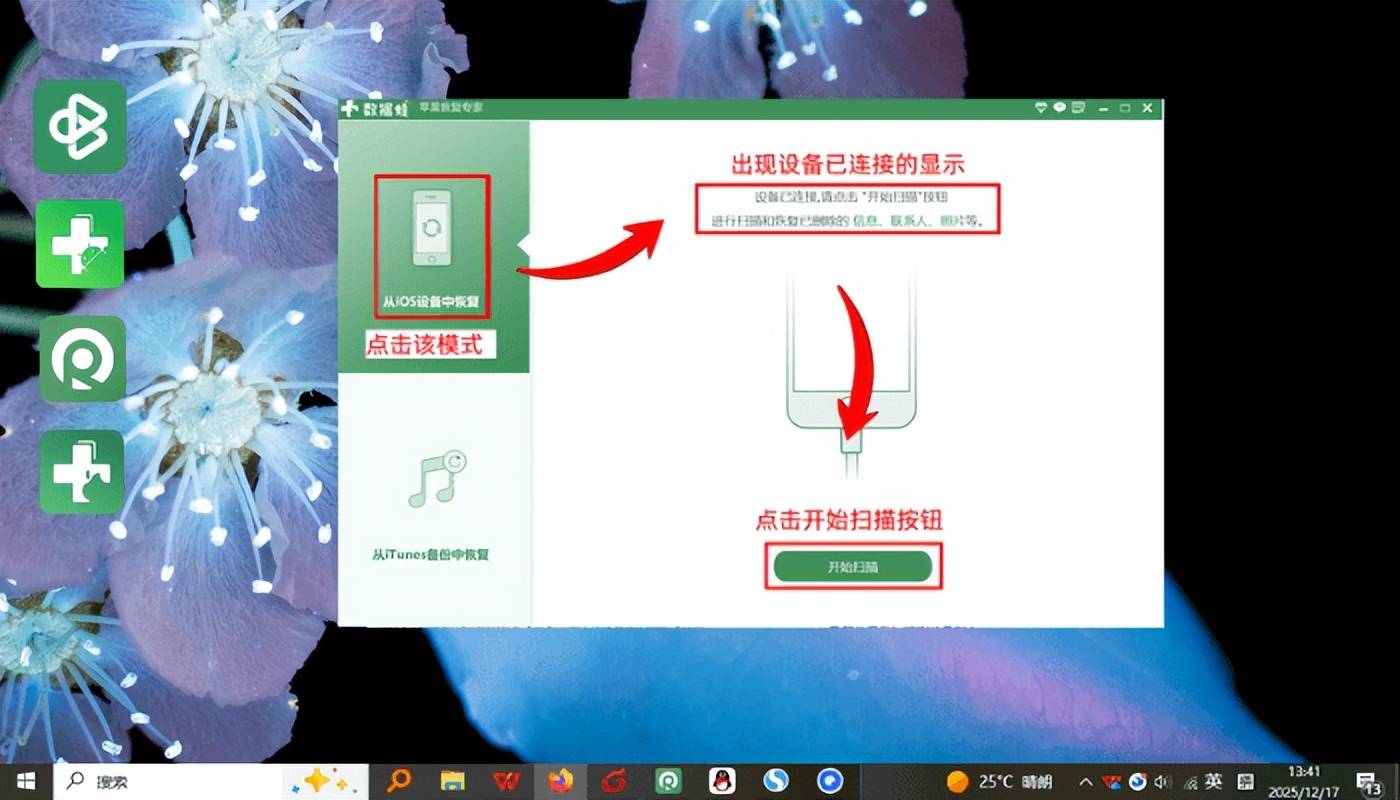Switch to Firefox on the taskbar
This screenshot has height=800, width=1400.
point(560,781)
